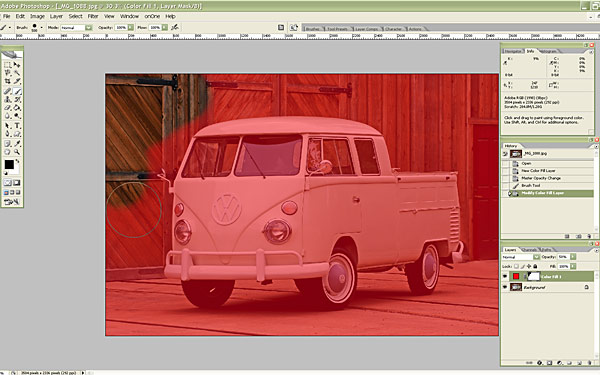
Task: Switch to Standard Screen mode
Action: tap(6, 192)
